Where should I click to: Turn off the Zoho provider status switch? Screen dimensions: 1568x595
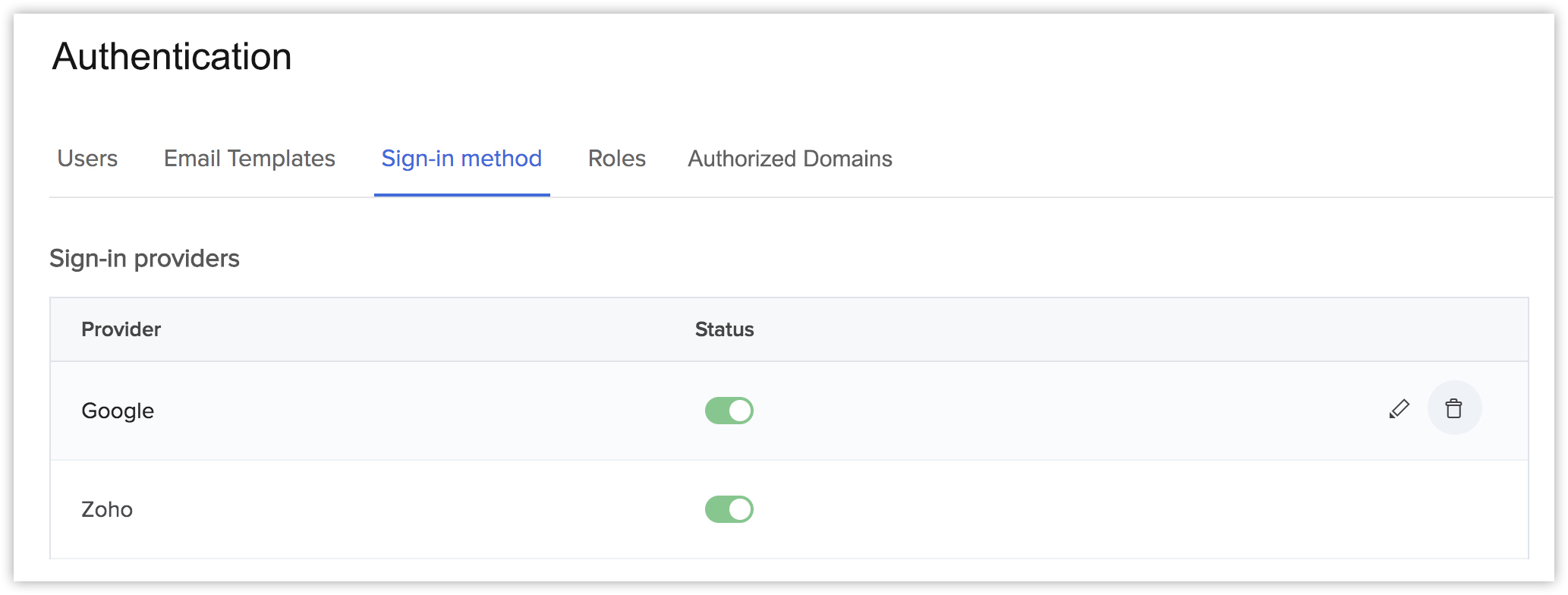pos(729,509)
